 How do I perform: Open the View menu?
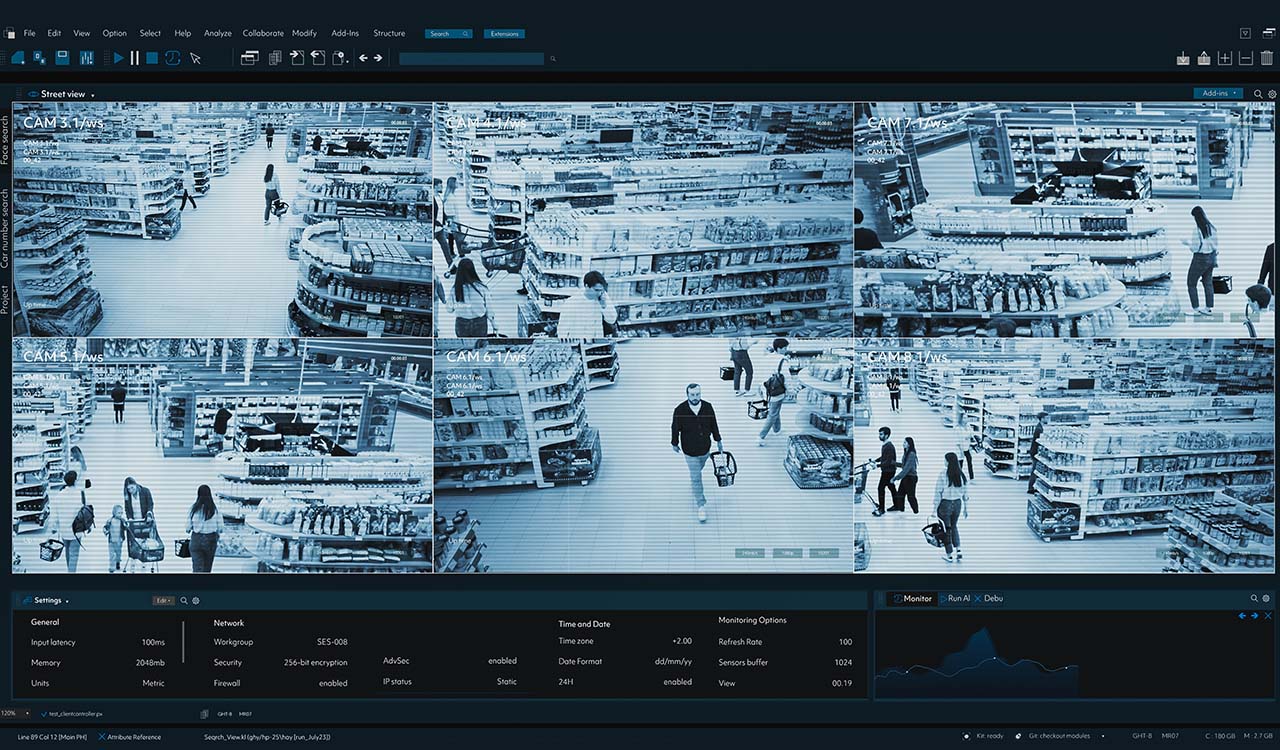pos(81,33)
